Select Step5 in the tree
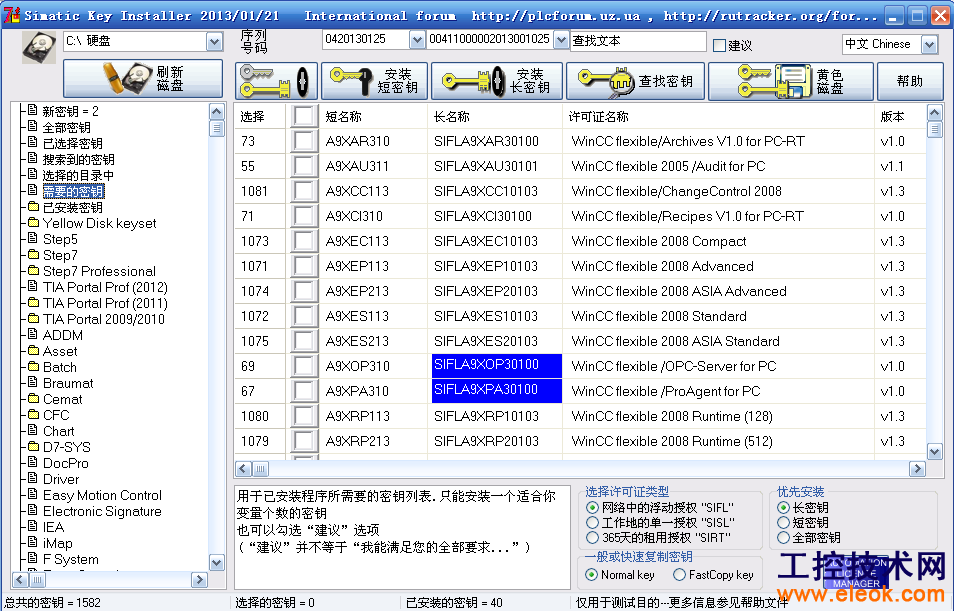 [x=60, y=239]
